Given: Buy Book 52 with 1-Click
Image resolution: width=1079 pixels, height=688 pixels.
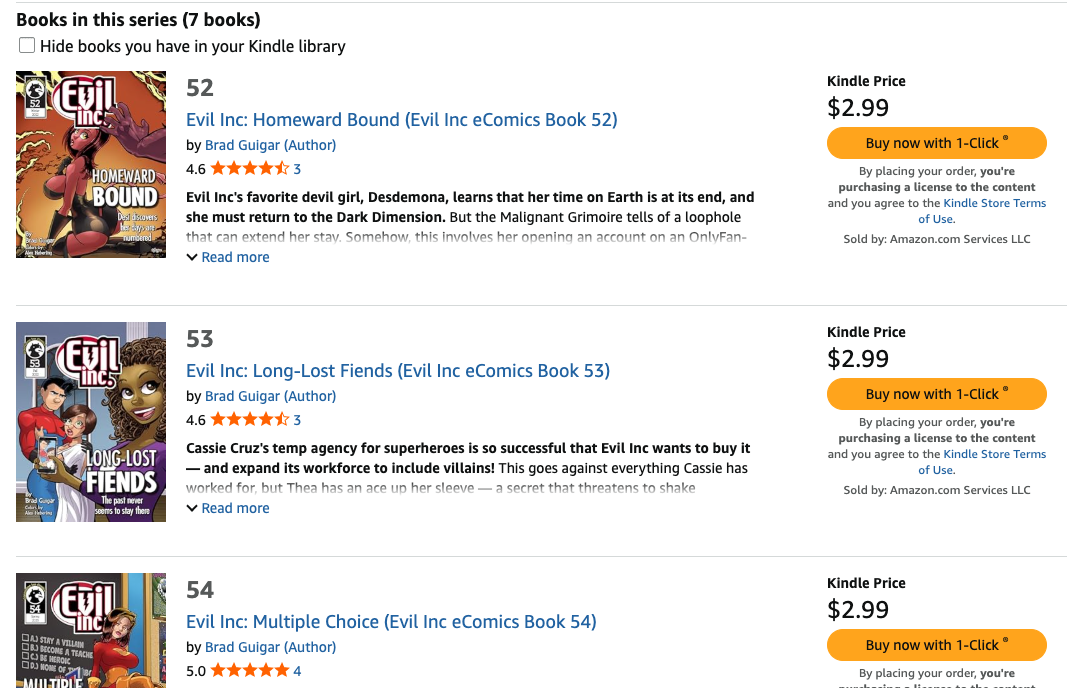Looking at the screenshot, I should [x=936, y=143].
